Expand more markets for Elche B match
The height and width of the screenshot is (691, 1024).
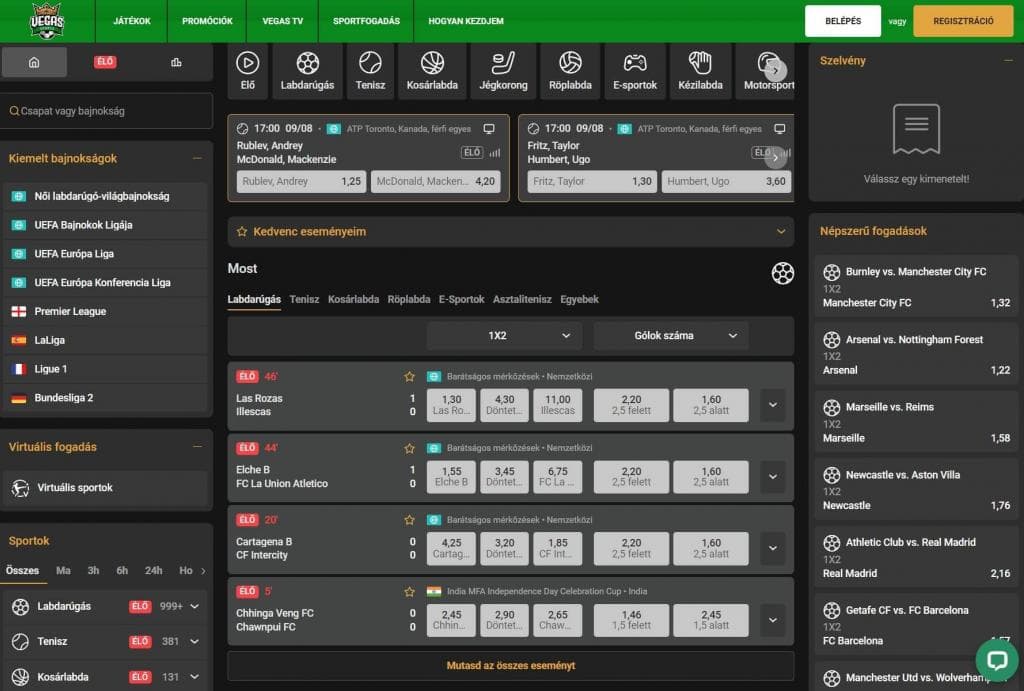(773, 477)
